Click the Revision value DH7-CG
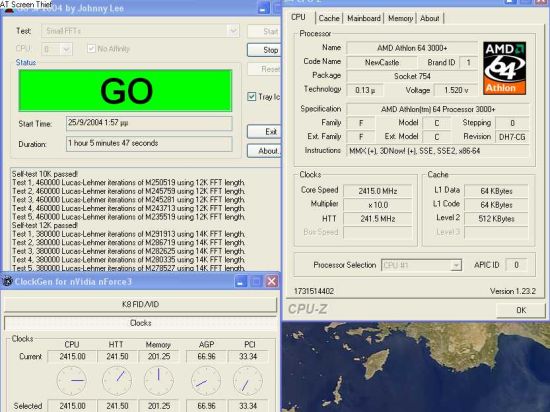This screenshot has height=412, width=550. click(512, 137)
